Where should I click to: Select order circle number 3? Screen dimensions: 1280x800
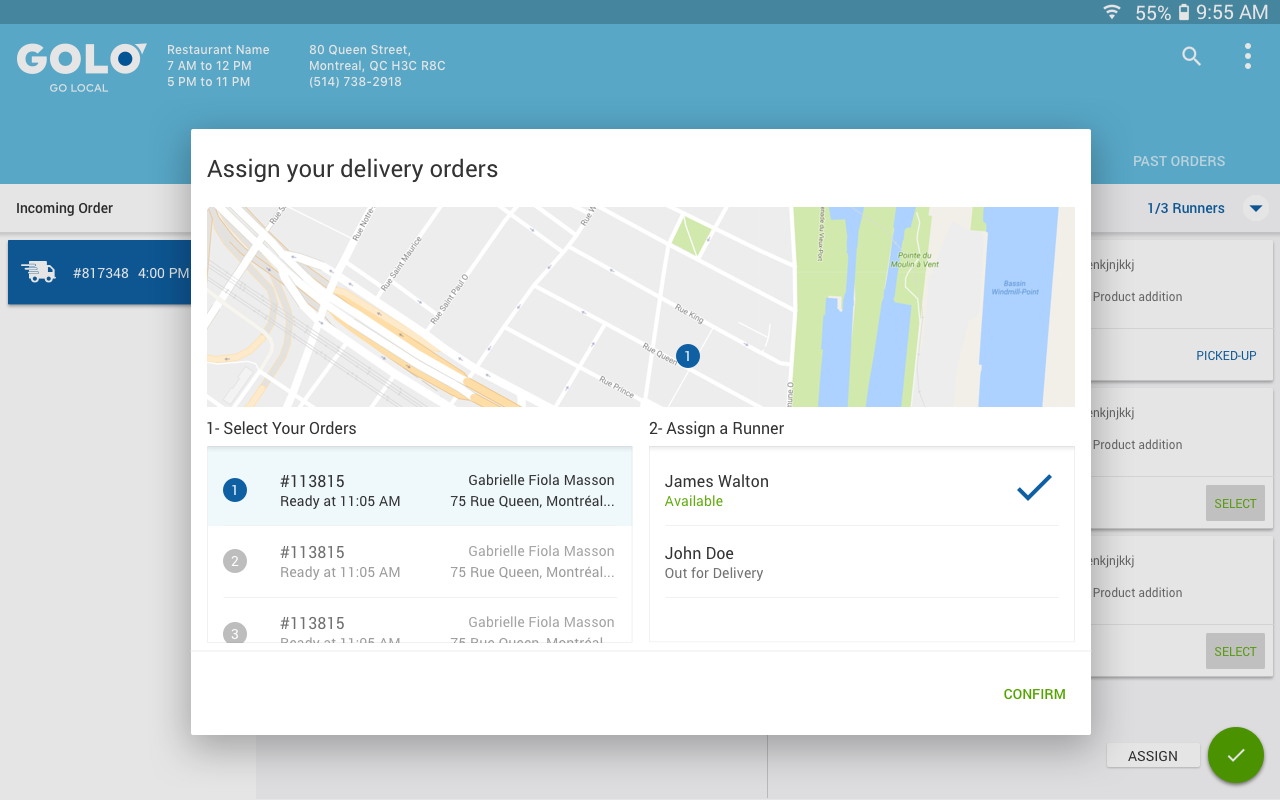pyautogui.click(x=235, y=632)
